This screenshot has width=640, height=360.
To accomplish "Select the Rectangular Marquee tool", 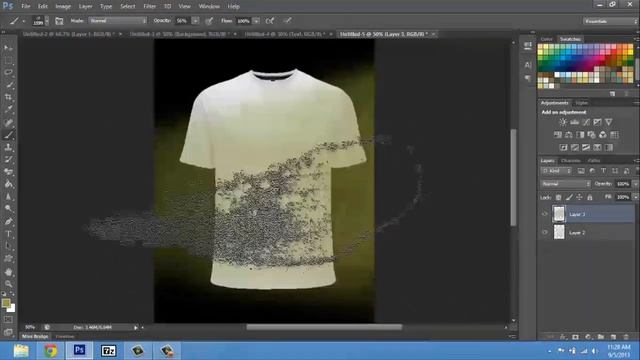I will pos(8,60).
